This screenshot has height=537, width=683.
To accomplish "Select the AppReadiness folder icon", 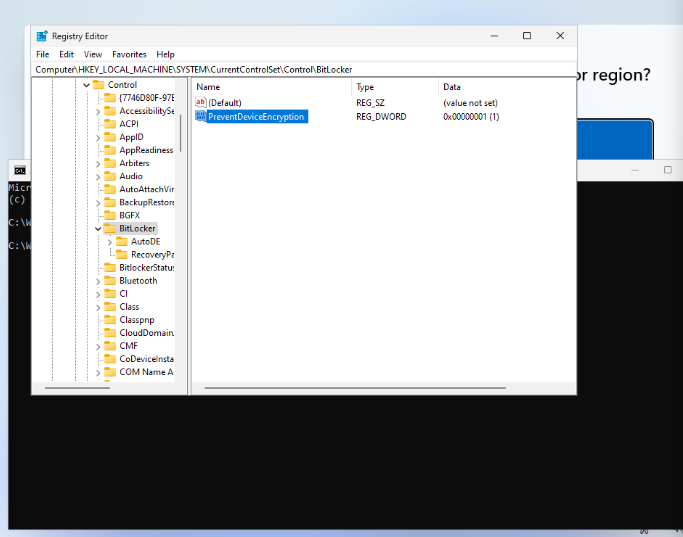I will [110, 150].
